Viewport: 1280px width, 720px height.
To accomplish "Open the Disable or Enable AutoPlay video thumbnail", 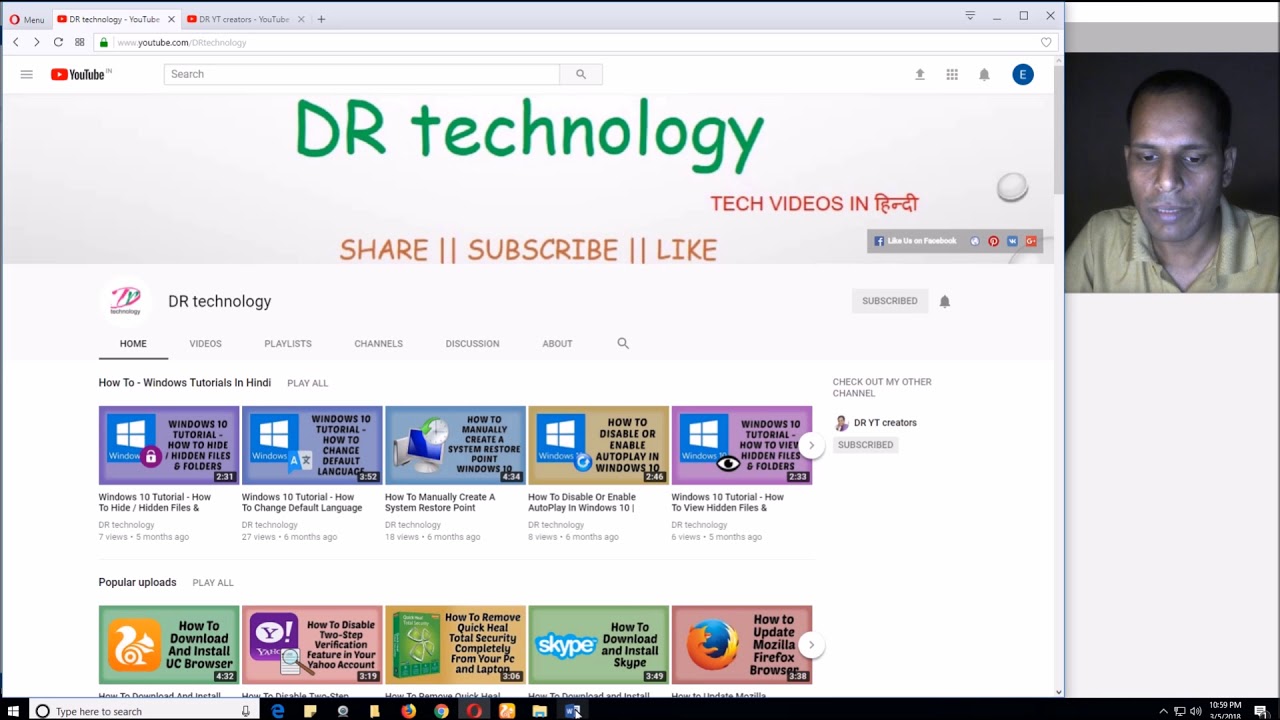I will point(598,445).
